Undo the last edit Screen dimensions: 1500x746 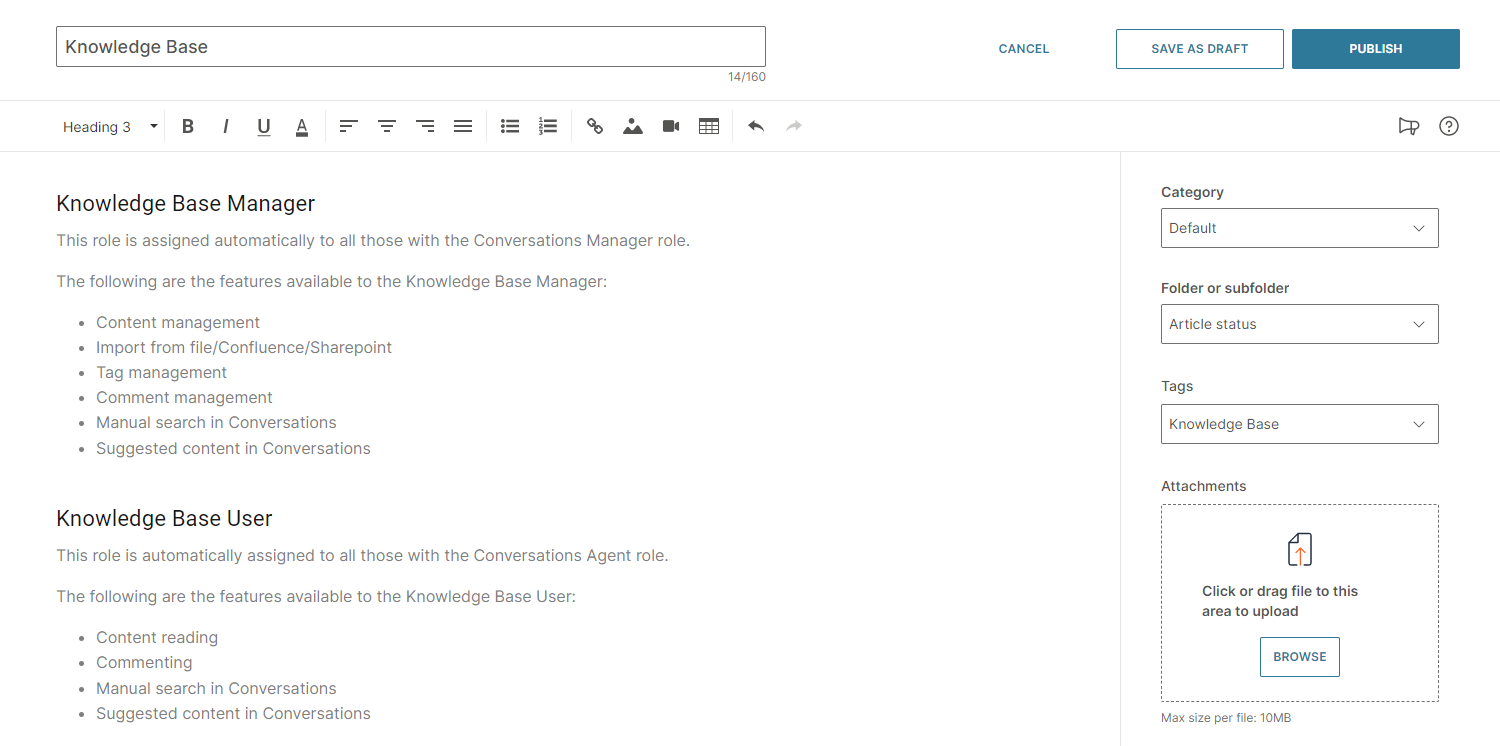[756, 127]
